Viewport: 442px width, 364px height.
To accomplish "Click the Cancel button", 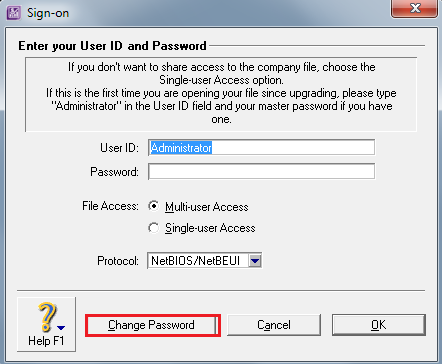I will click(274, 325).
